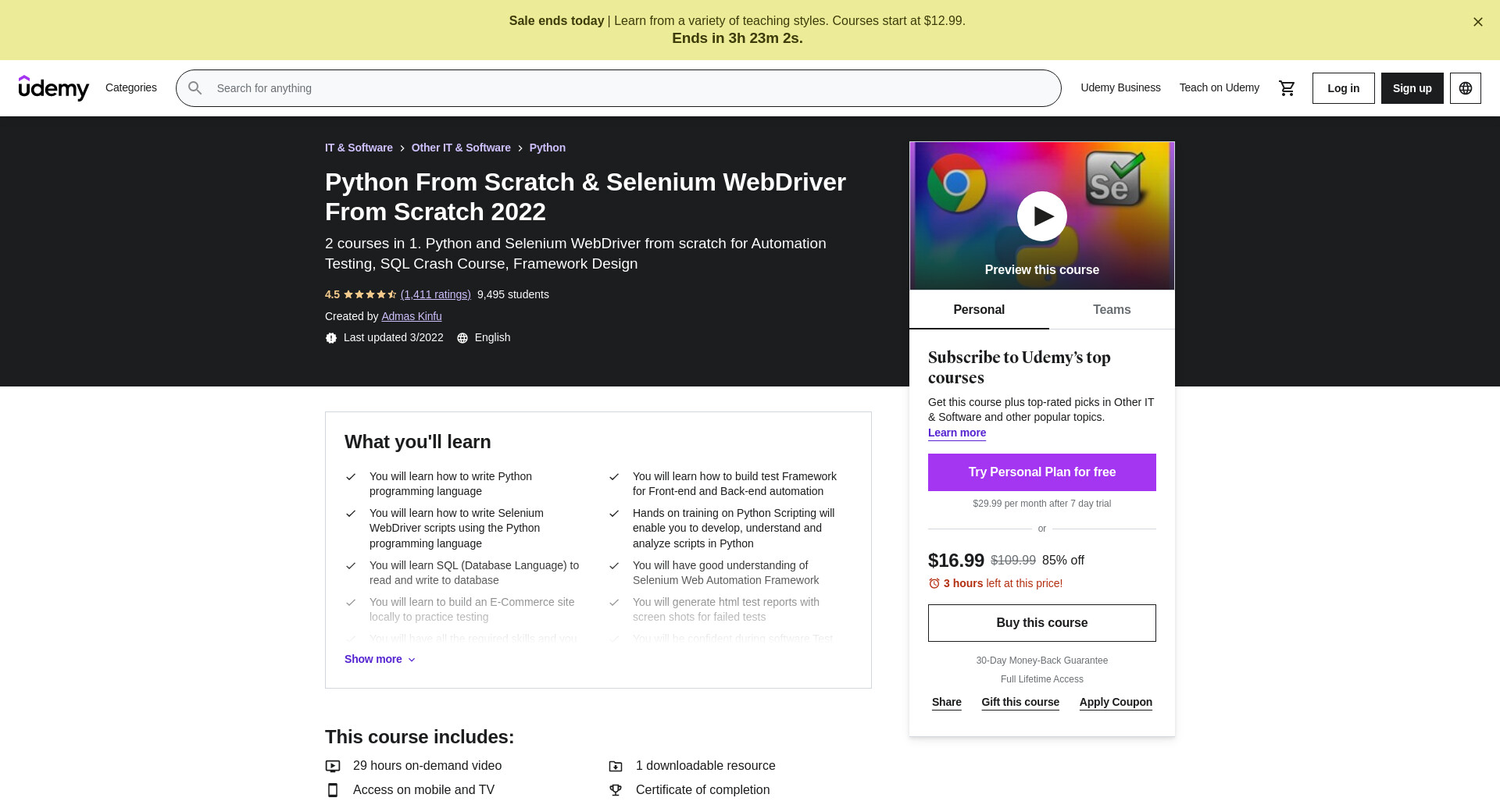Click the certificate trophy icon

(x=616, y=790)
